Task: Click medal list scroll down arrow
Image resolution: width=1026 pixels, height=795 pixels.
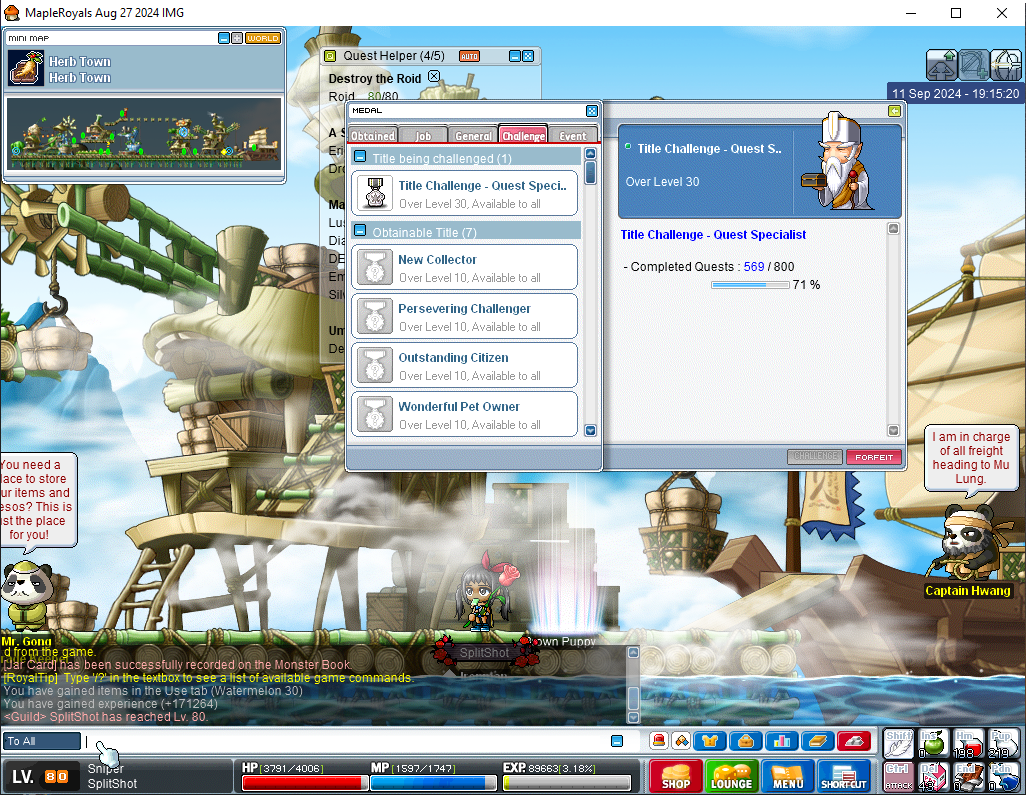Action: pyautogui.click(x=590, y=431)
